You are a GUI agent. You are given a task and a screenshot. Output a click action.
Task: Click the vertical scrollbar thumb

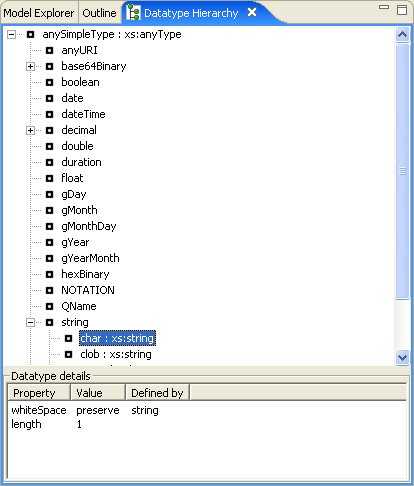(x=402, y=171)
